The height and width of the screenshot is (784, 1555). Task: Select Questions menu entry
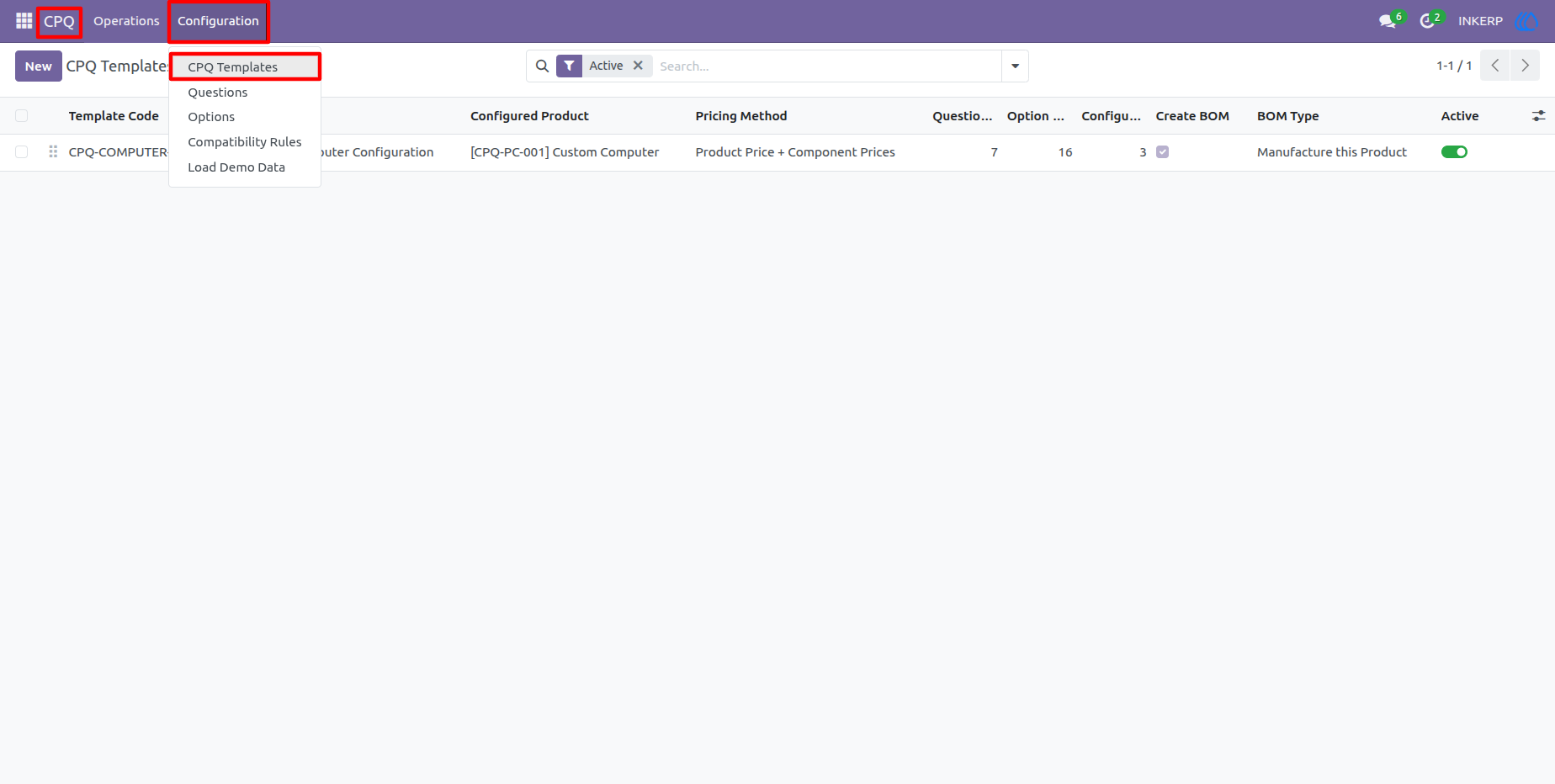coord(245,93)
